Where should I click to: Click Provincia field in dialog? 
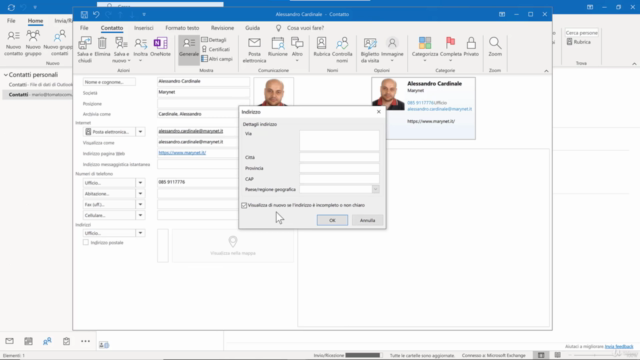coord(339,168)
